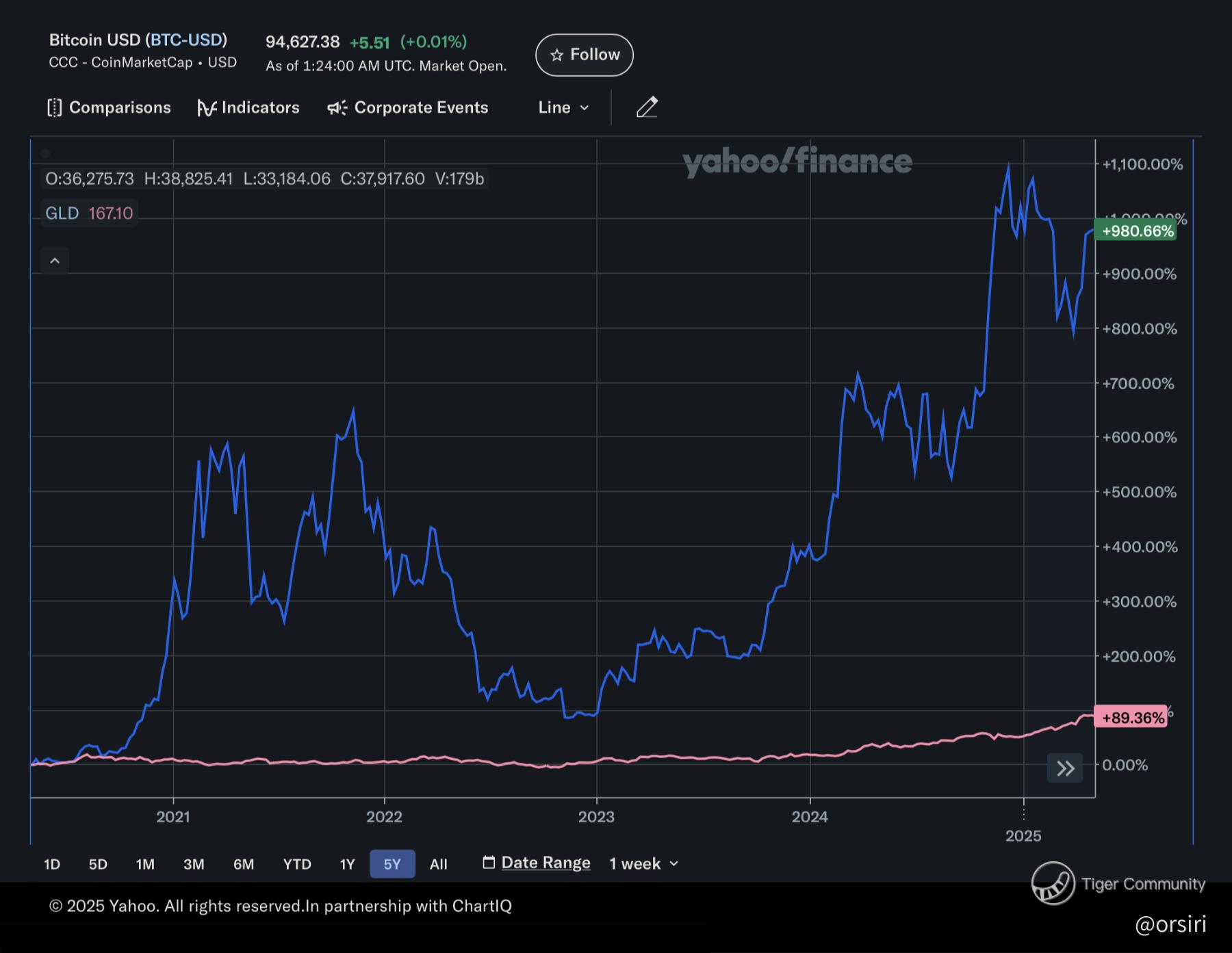
Task: Click the +89.36% GLD price tag
Action: coord(1131,717)
